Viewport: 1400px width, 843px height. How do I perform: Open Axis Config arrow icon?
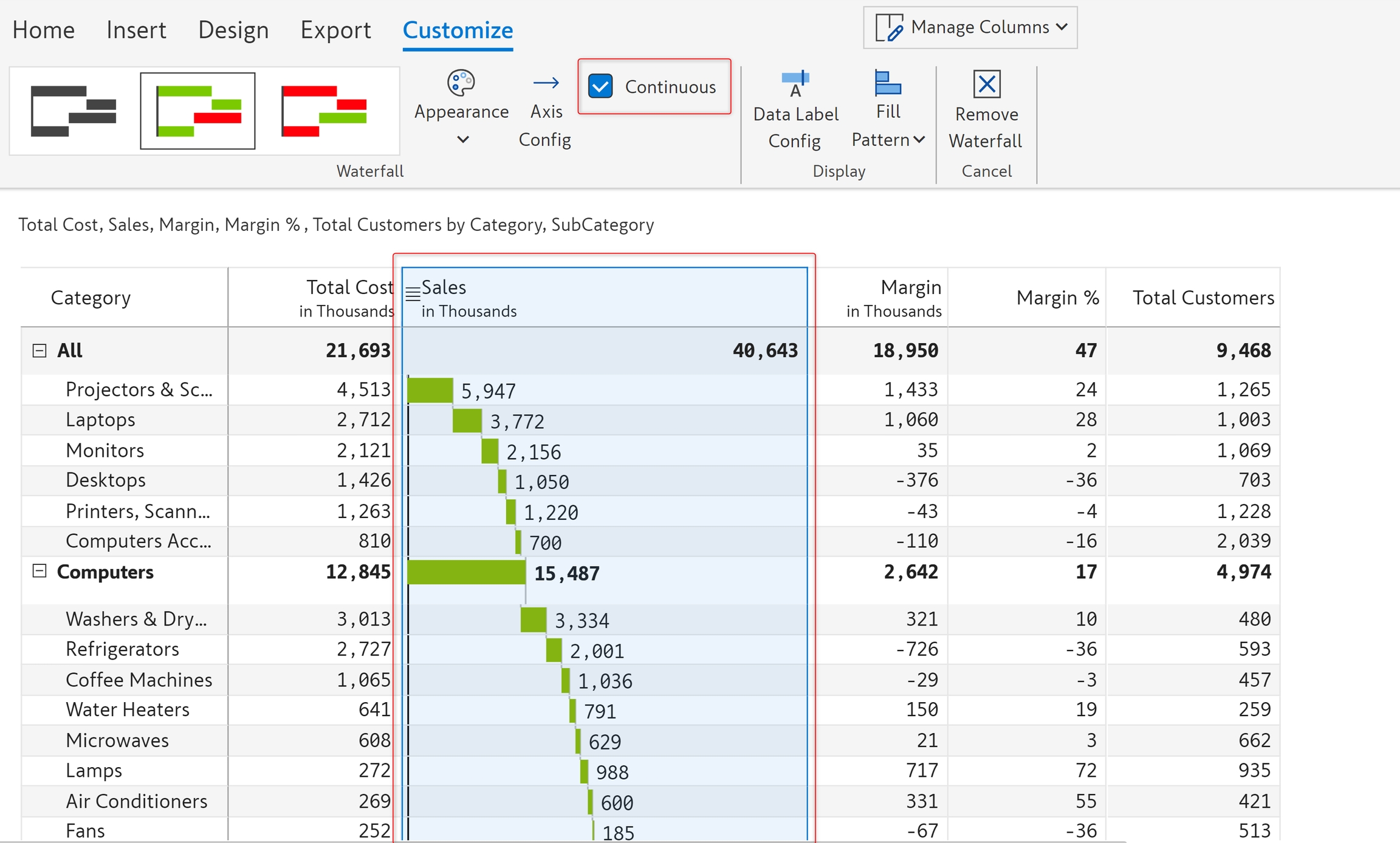(546, 83)
